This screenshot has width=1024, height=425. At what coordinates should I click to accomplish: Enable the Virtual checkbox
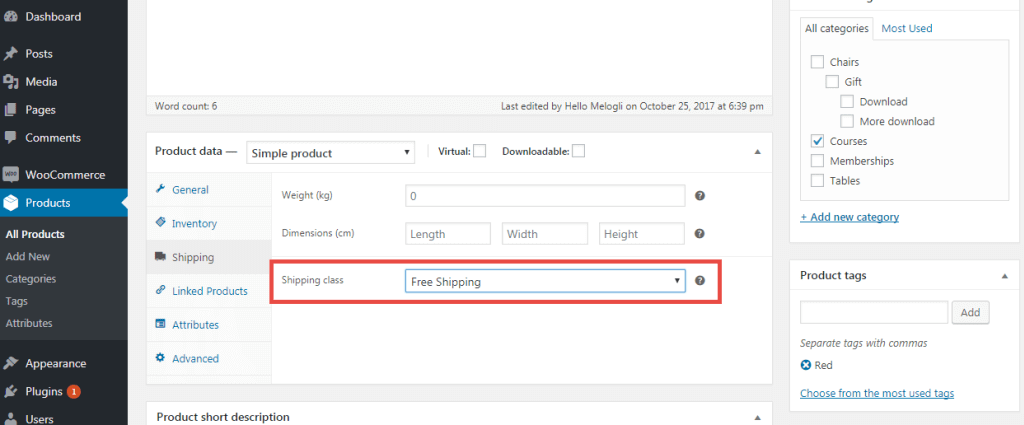click(479, 151)
